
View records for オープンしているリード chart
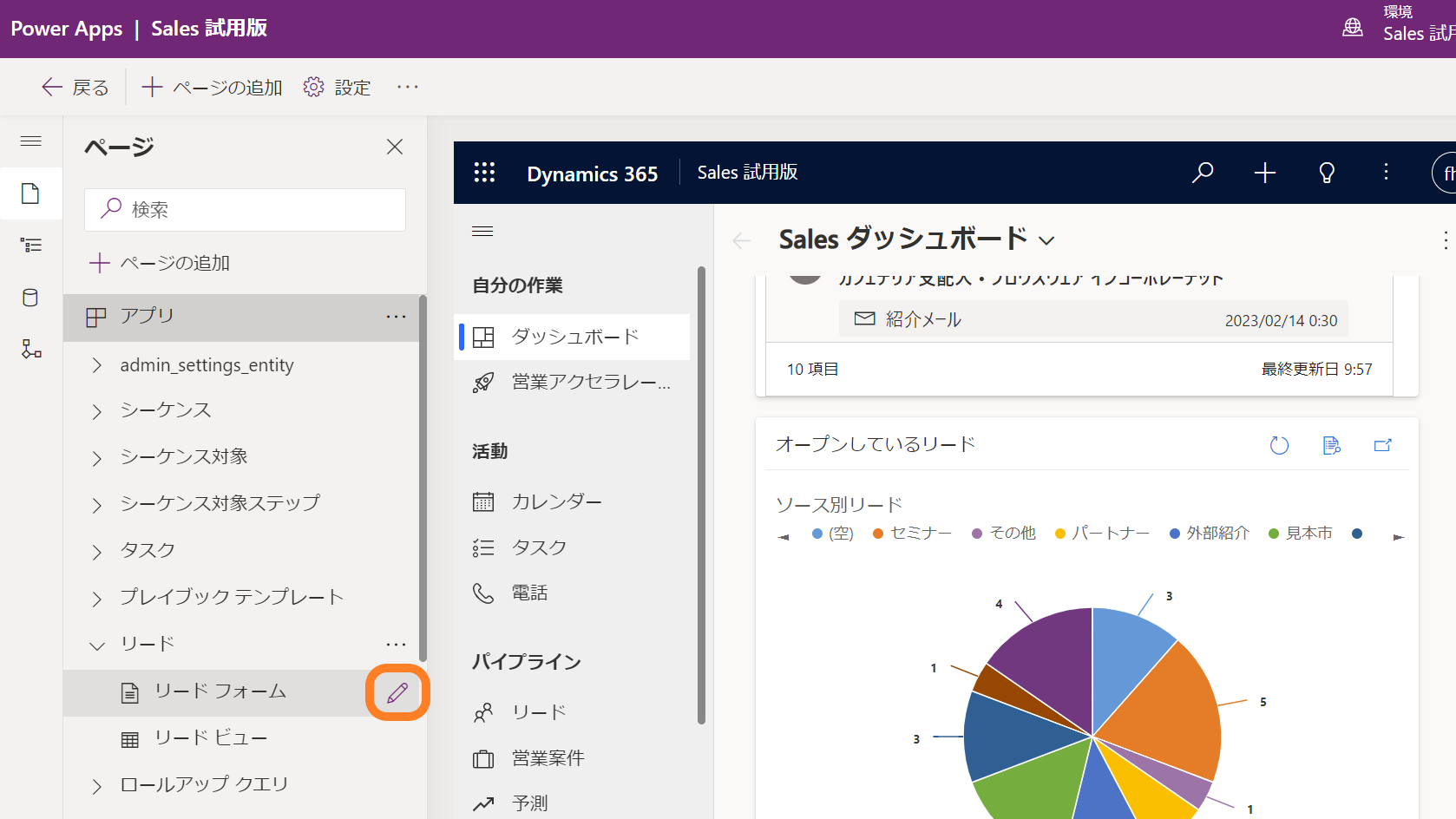pos(1331,445)
